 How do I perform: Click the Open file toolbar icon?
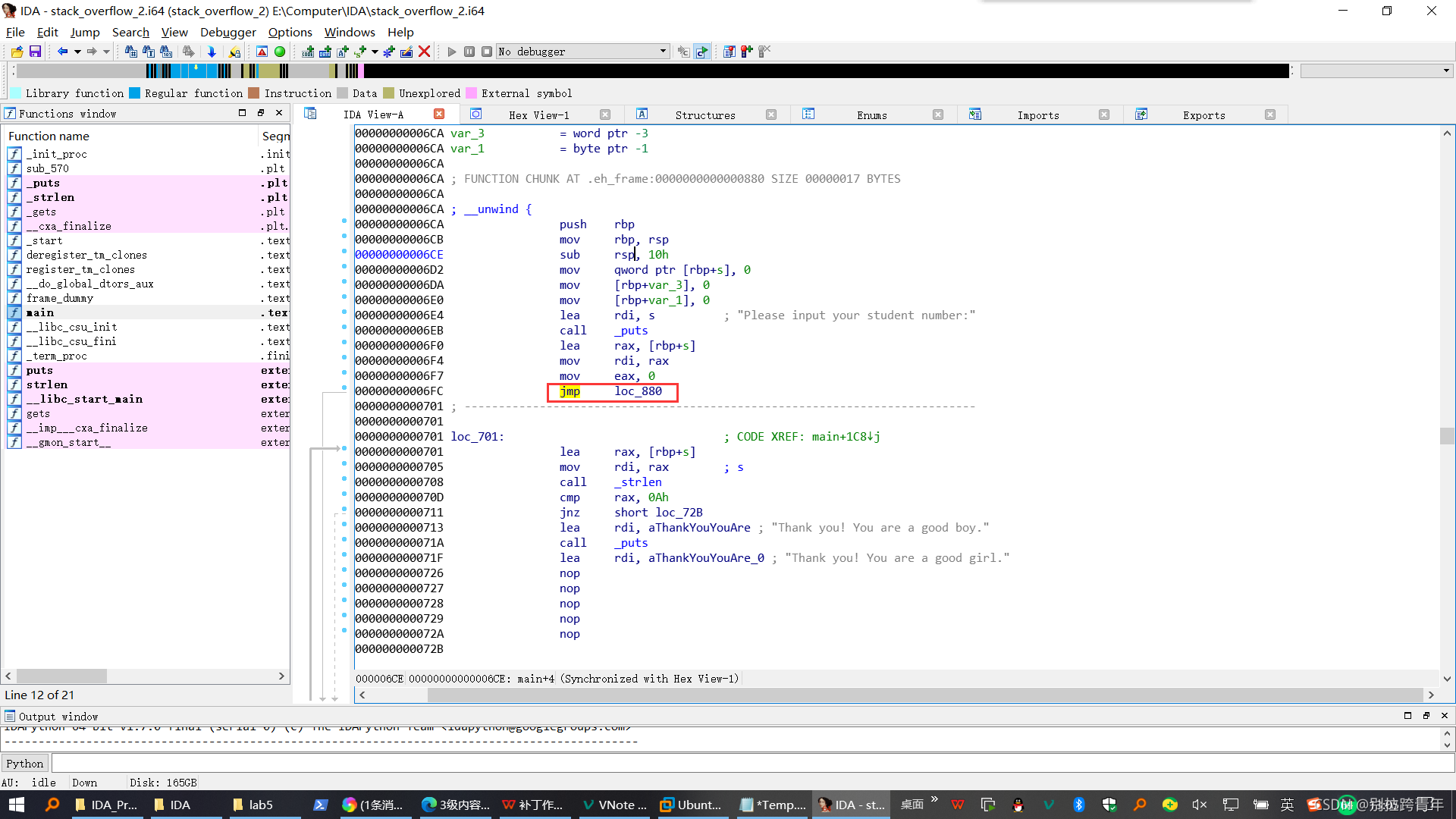pyautogui.click(x=17, y=52)
